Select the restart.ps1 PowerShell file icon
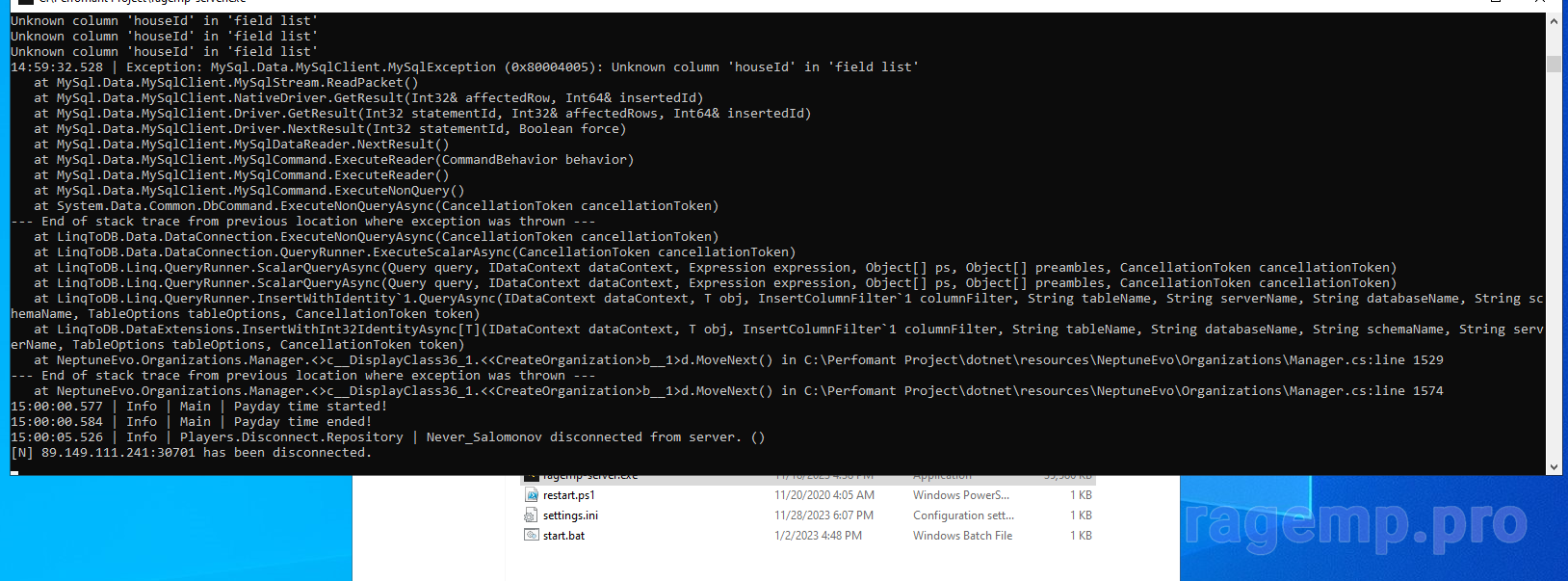This screenshot has height=581, width=1568. tap(531, 495)
